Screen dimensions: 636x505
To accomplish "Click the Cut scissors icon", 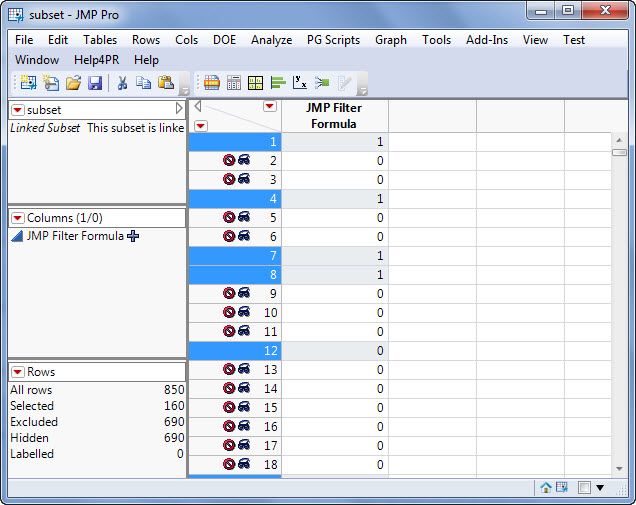I will pyautogui.click(x=122, y=83).
